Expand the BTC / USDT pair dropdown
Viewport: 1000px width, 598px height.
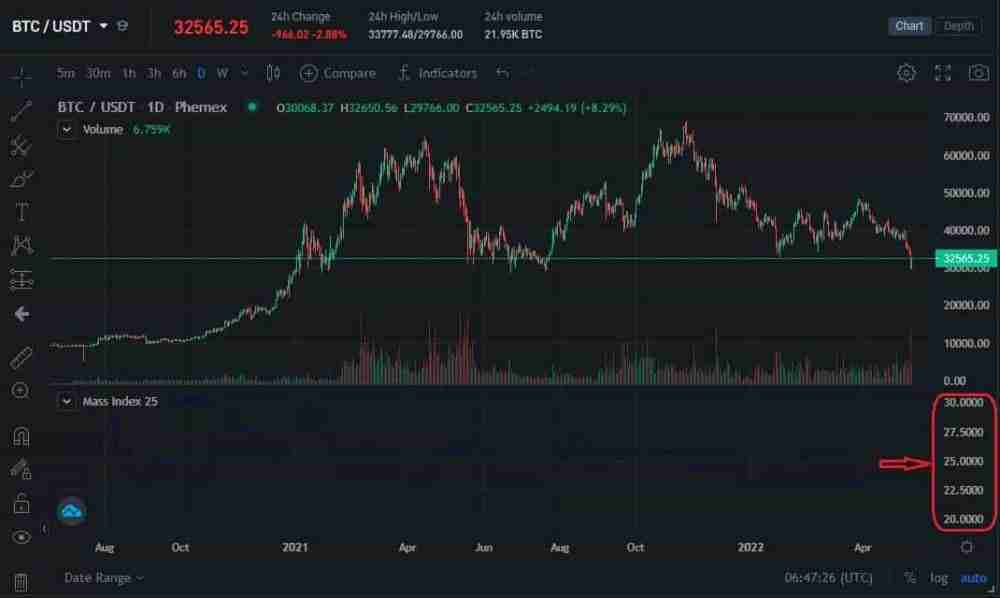103,26
